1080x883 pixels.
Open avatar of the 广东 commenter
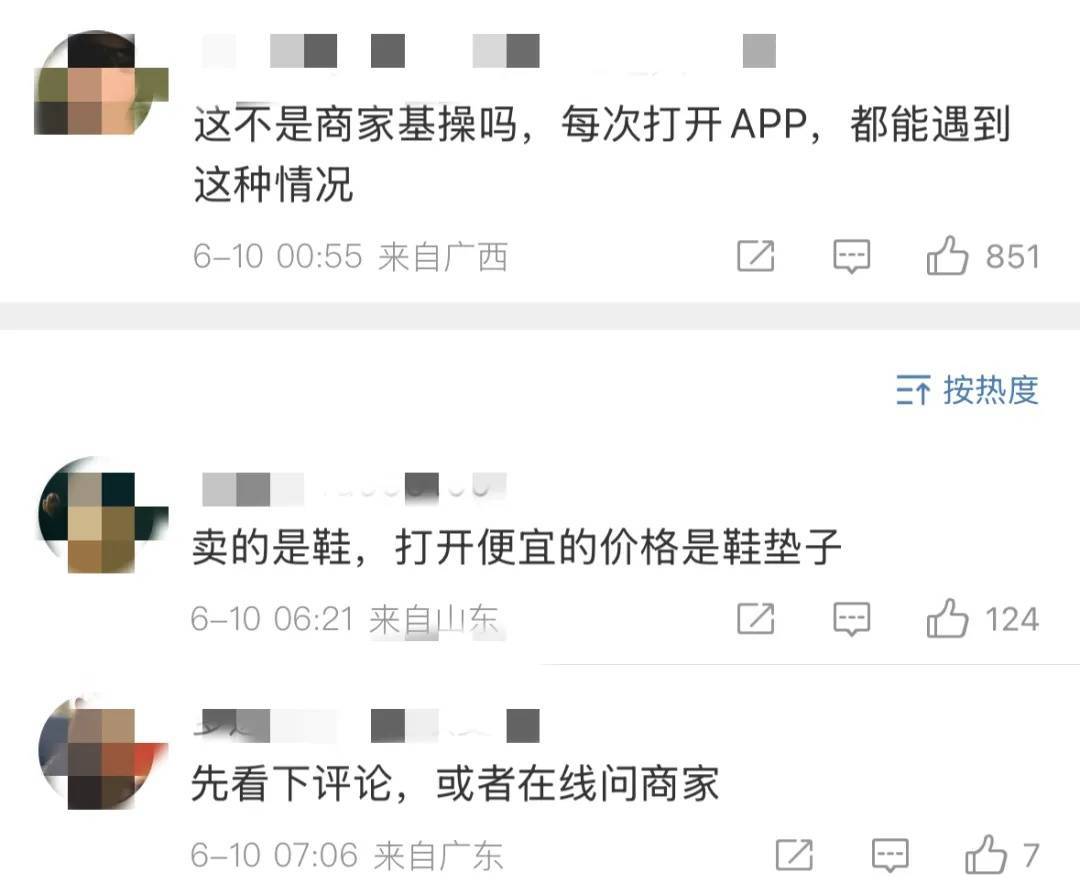point(103,751)
